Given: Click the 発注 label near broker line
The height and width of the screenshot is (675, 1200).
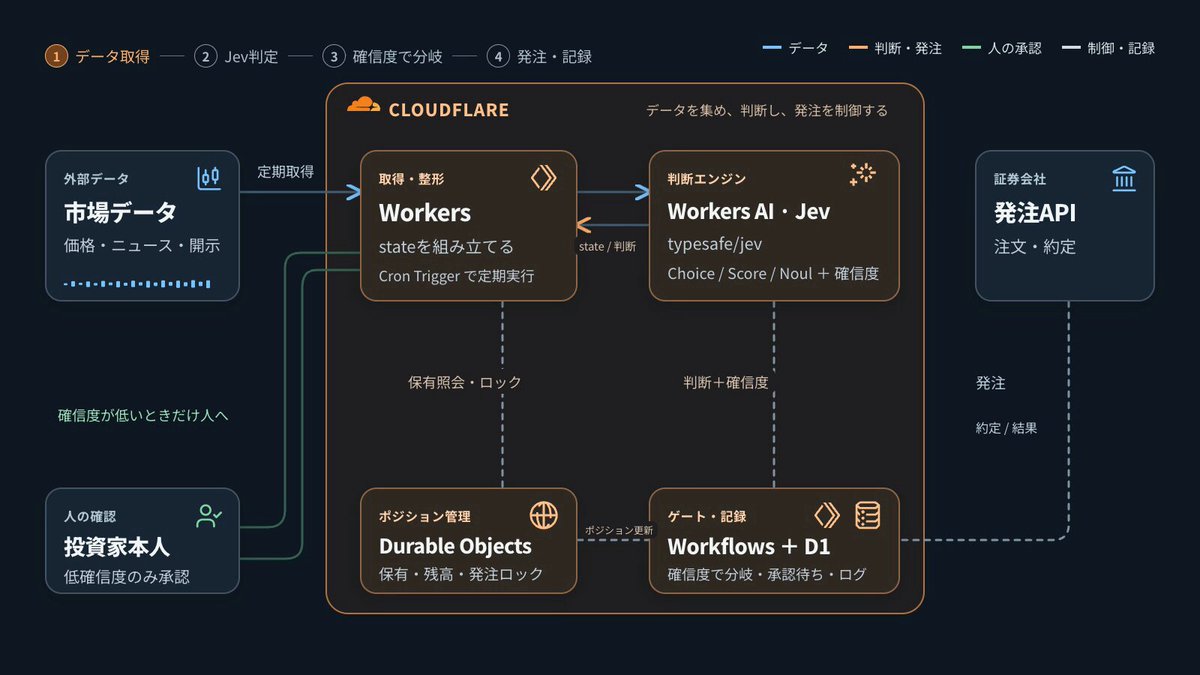Looking at the screenshot, I should coord(991,383).
